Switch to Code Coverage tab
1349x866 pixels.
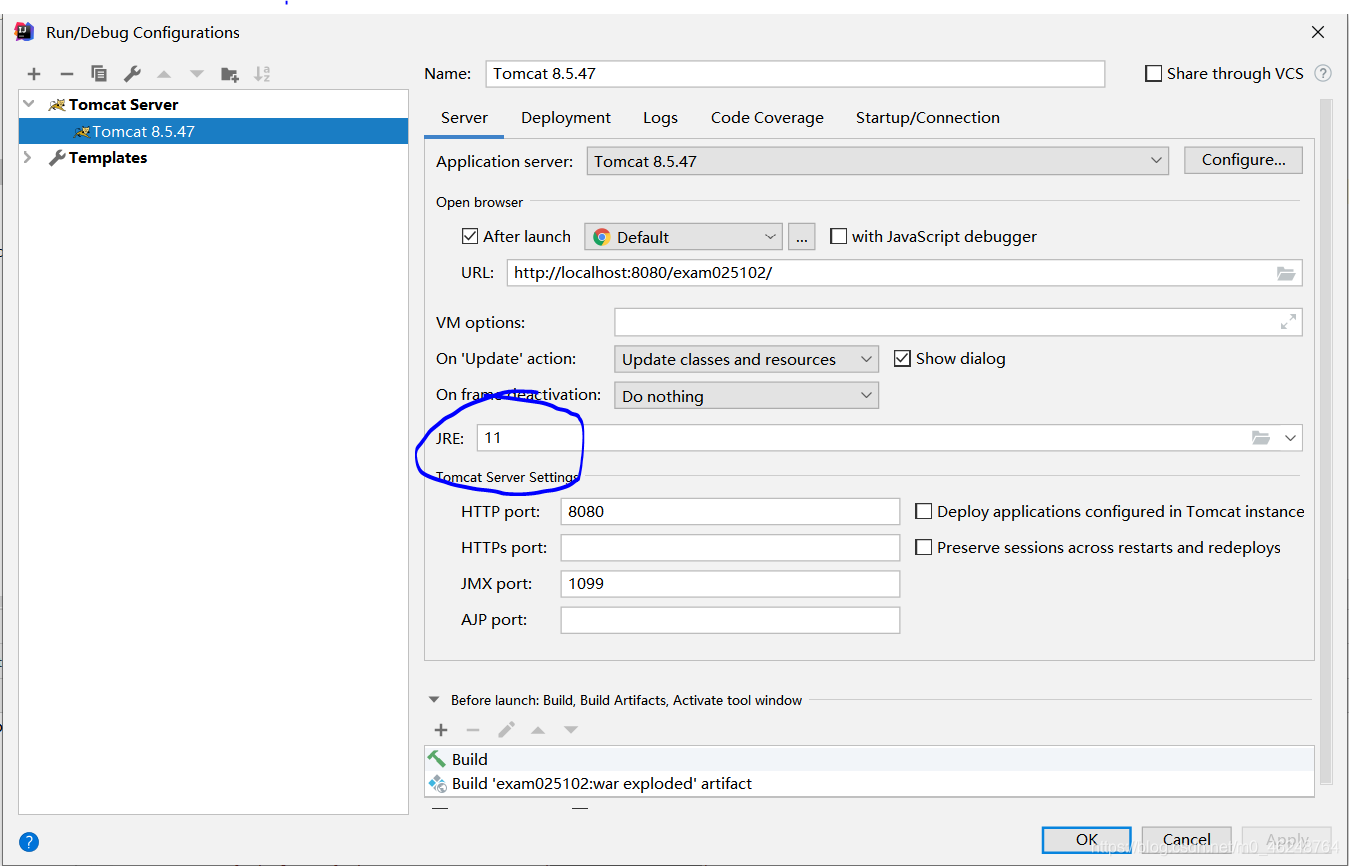pyautogui.click(x=767, y=117)
